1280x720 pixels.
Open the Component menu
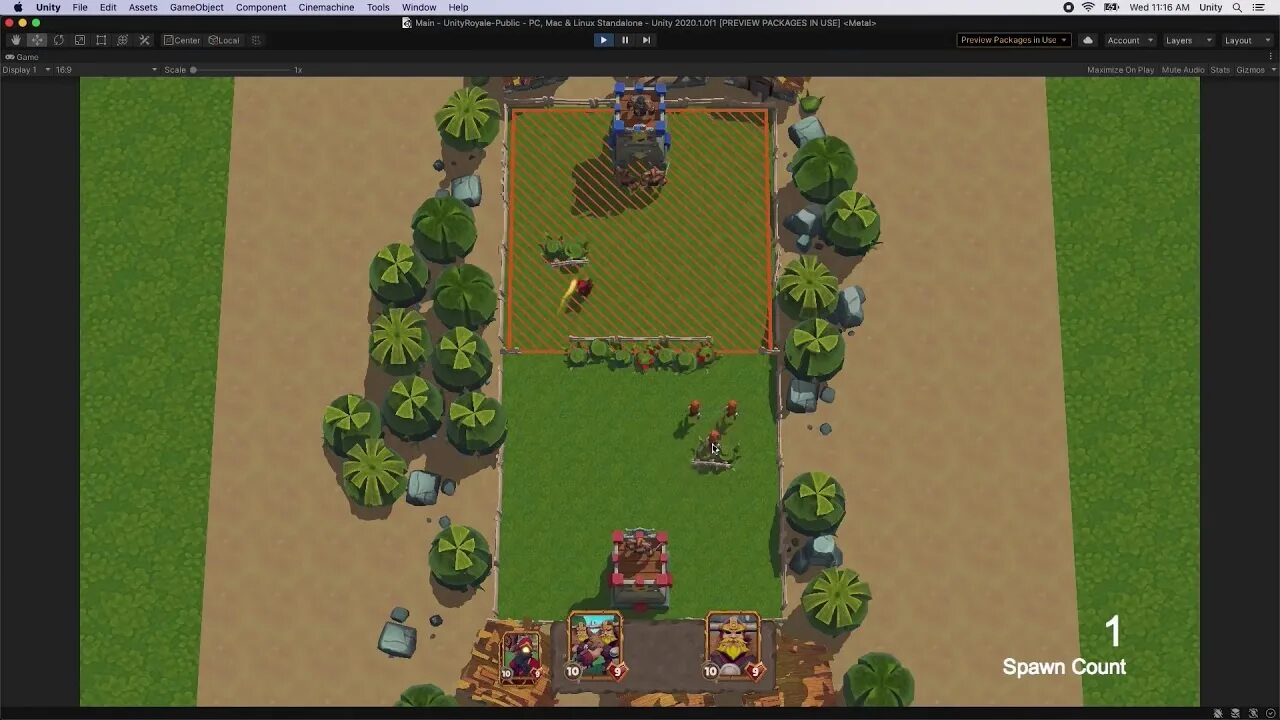(x=261, y=7)
